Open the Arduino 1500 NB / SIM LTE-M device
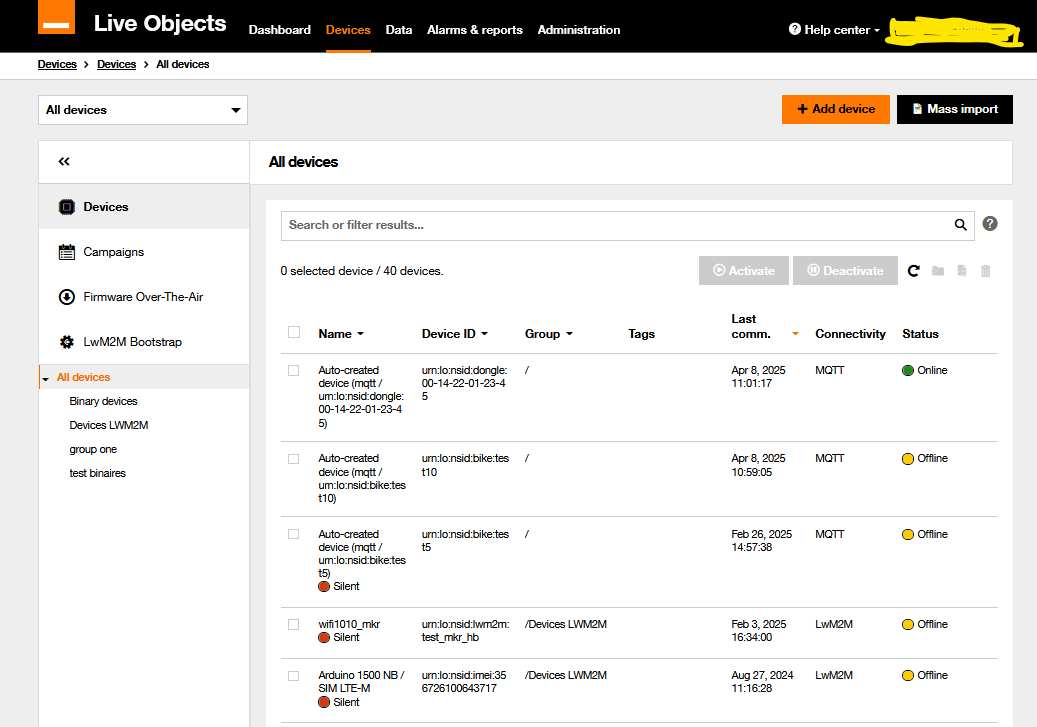 [361, 682]
